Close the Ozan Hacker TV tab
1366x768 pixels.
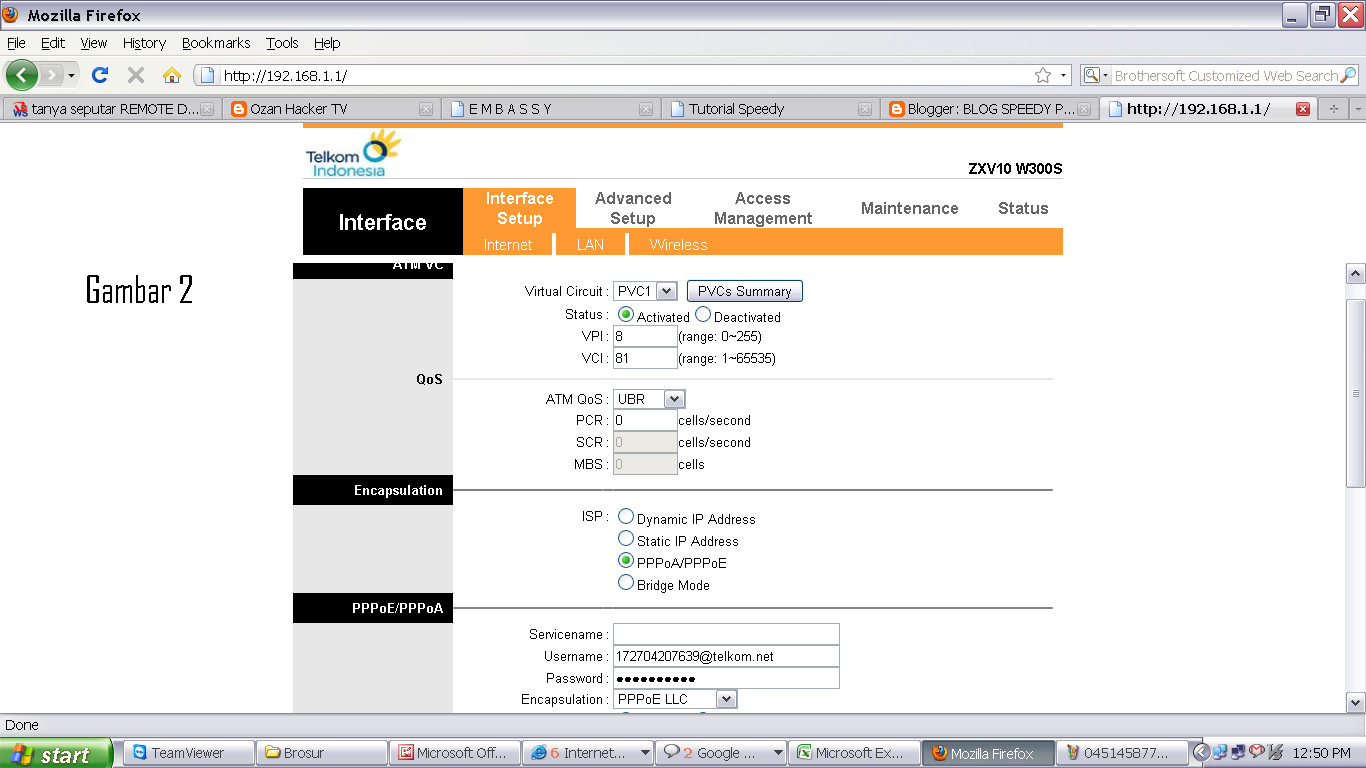(426, 109)
